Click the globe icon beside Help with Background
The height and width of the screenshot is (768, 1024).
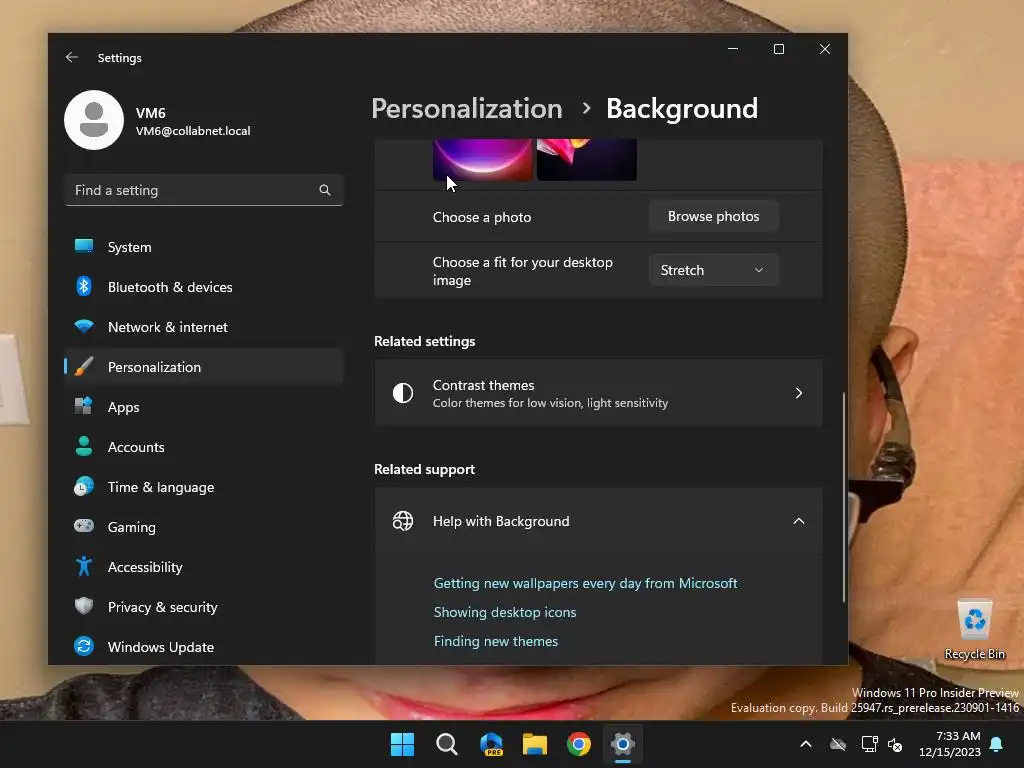tap(403, 521)
